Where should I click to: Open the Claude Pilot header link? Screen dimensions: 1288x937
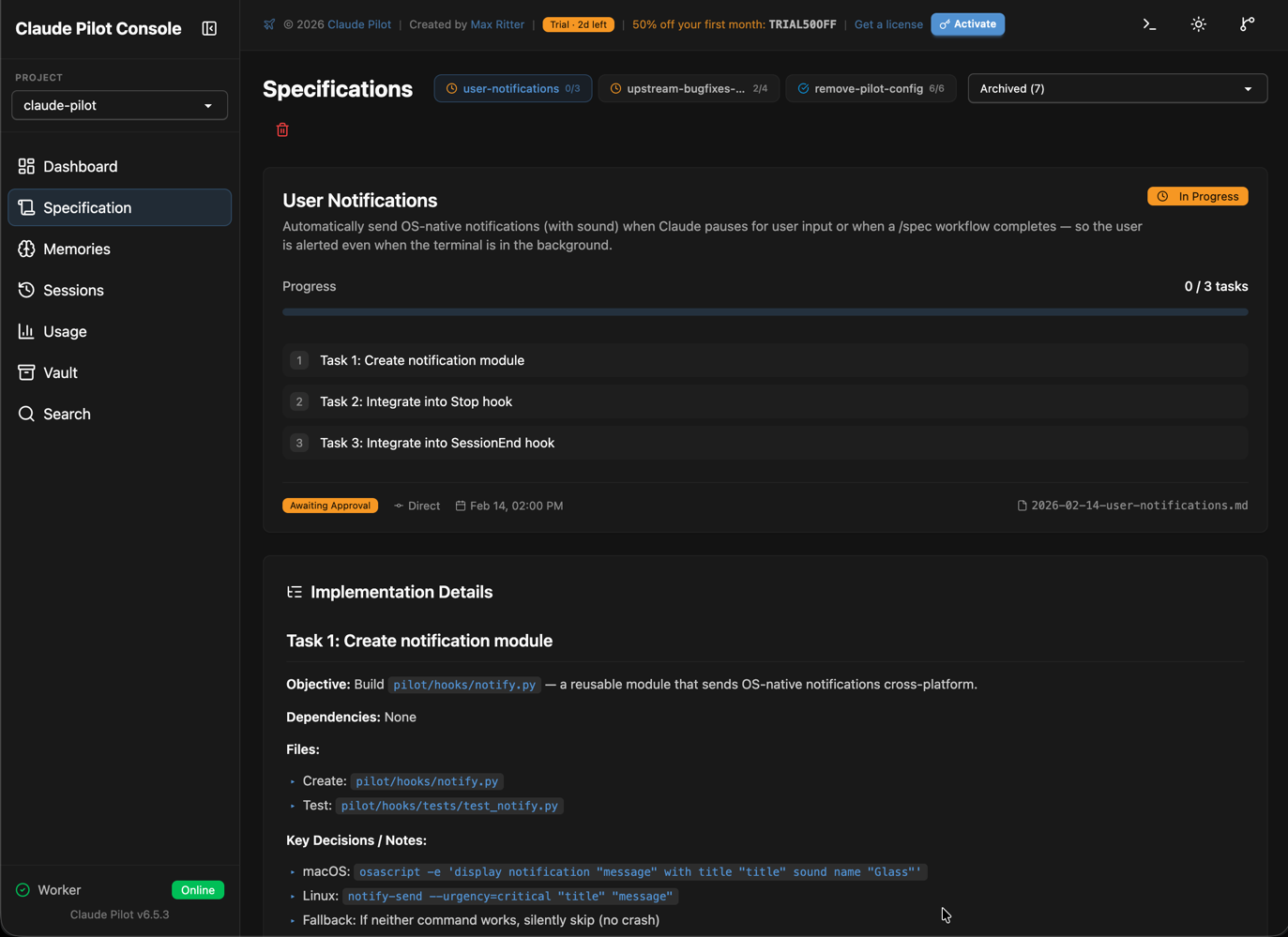(359, 24)
